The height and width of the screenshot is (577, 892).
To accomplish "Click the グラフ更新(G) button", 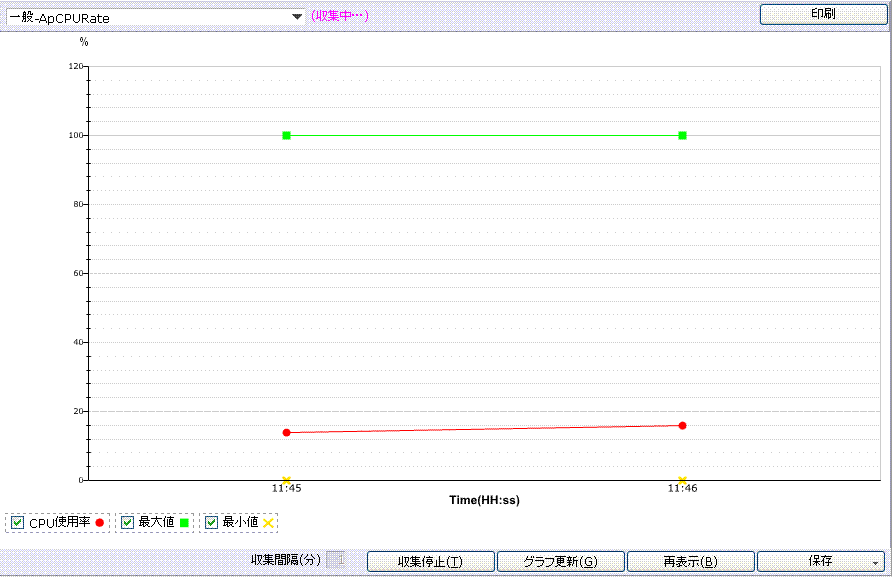I will tap(560, 561).
